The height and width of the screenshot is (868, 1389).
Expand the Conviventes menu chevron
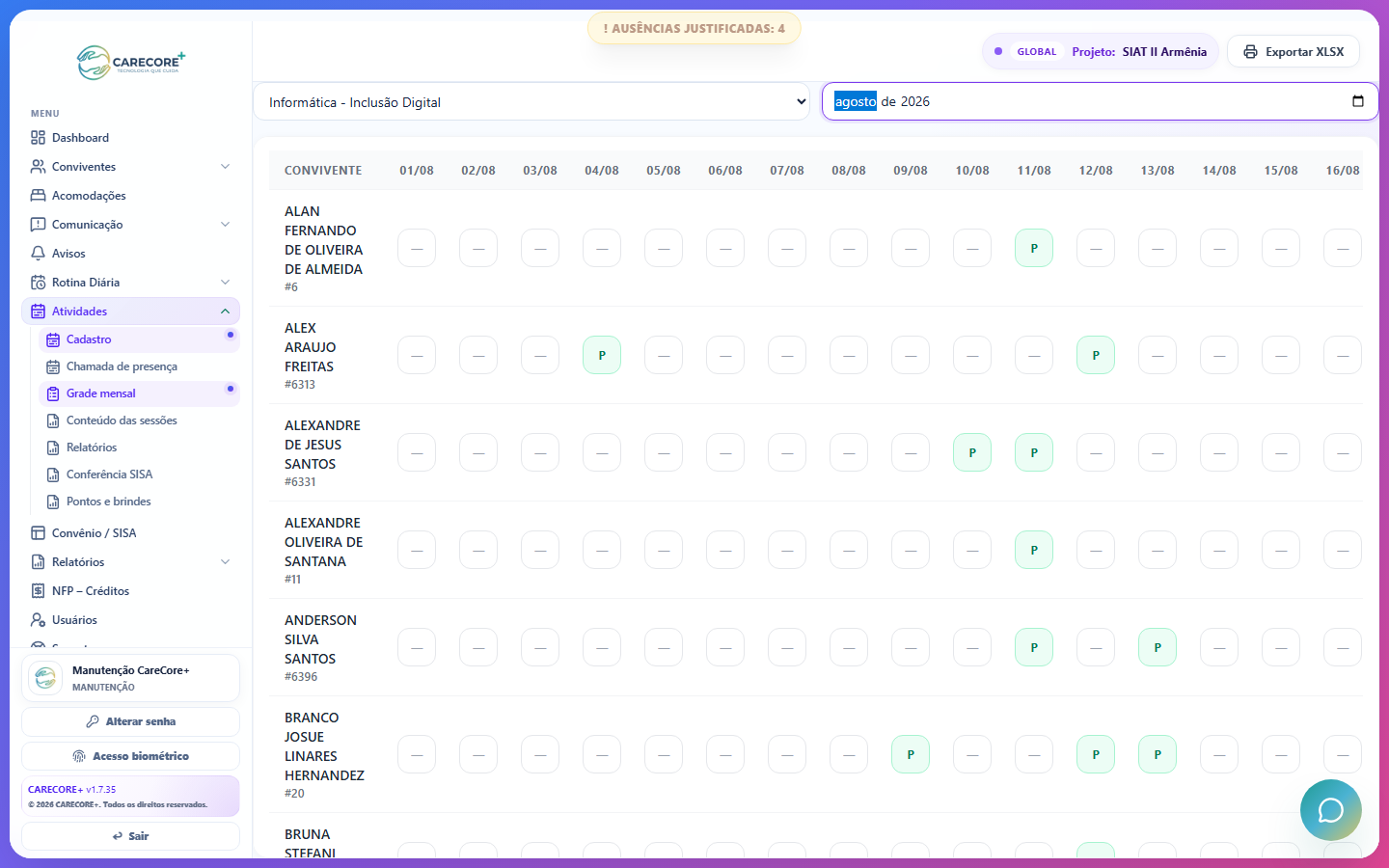(225, 167)
